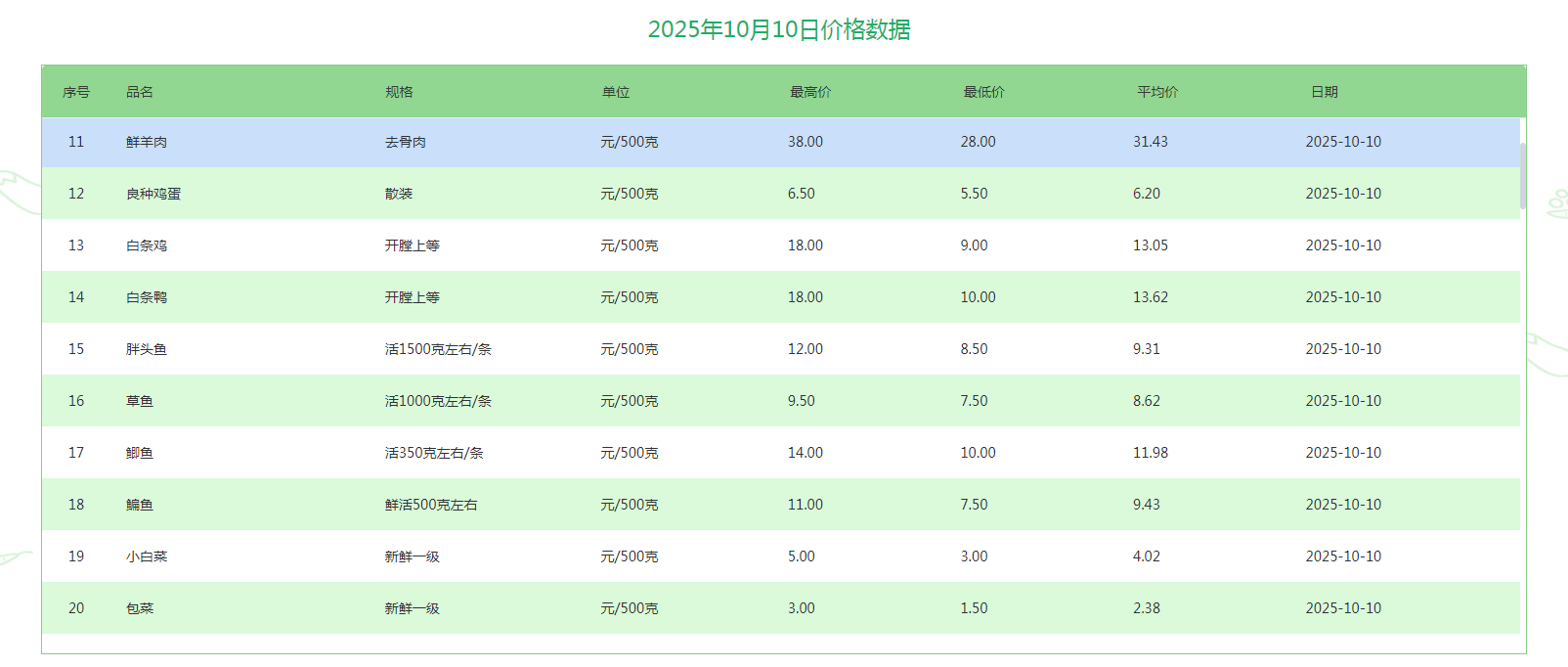Image resolution: width=1568 pixels, height=667 pixels.
Task: Click the 小白菜 average price 4.02
Action: point(1147,556)
